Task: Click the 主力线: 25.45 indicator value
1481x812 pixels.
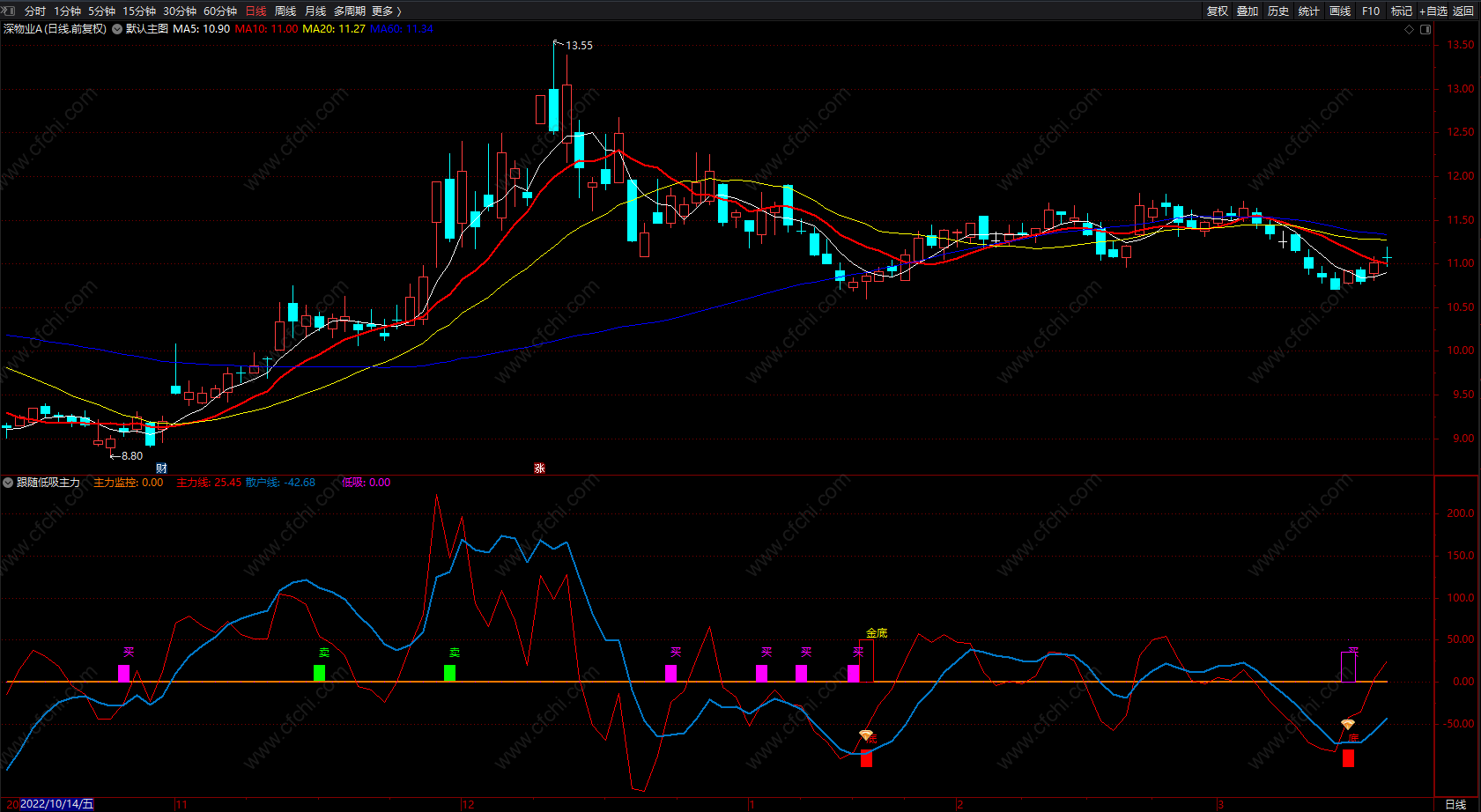Action: pos(209,483)
